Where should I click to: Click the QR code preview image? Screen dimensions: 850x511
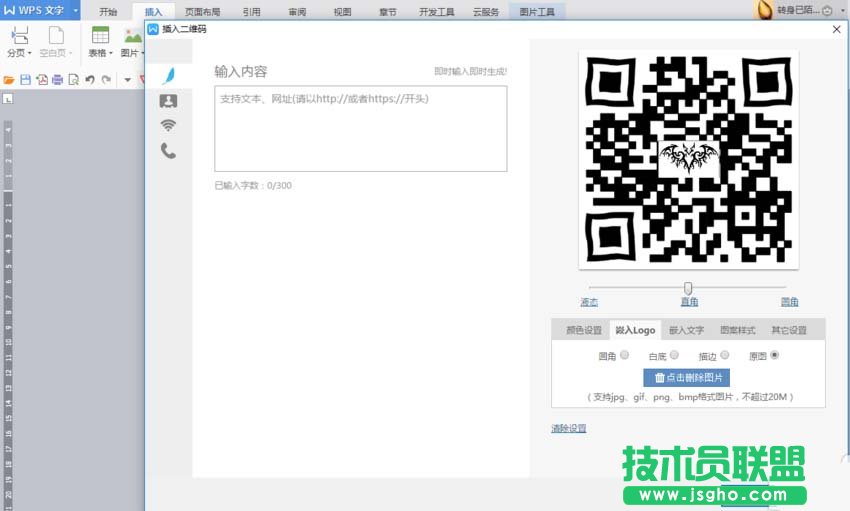[x=688, y=160]
